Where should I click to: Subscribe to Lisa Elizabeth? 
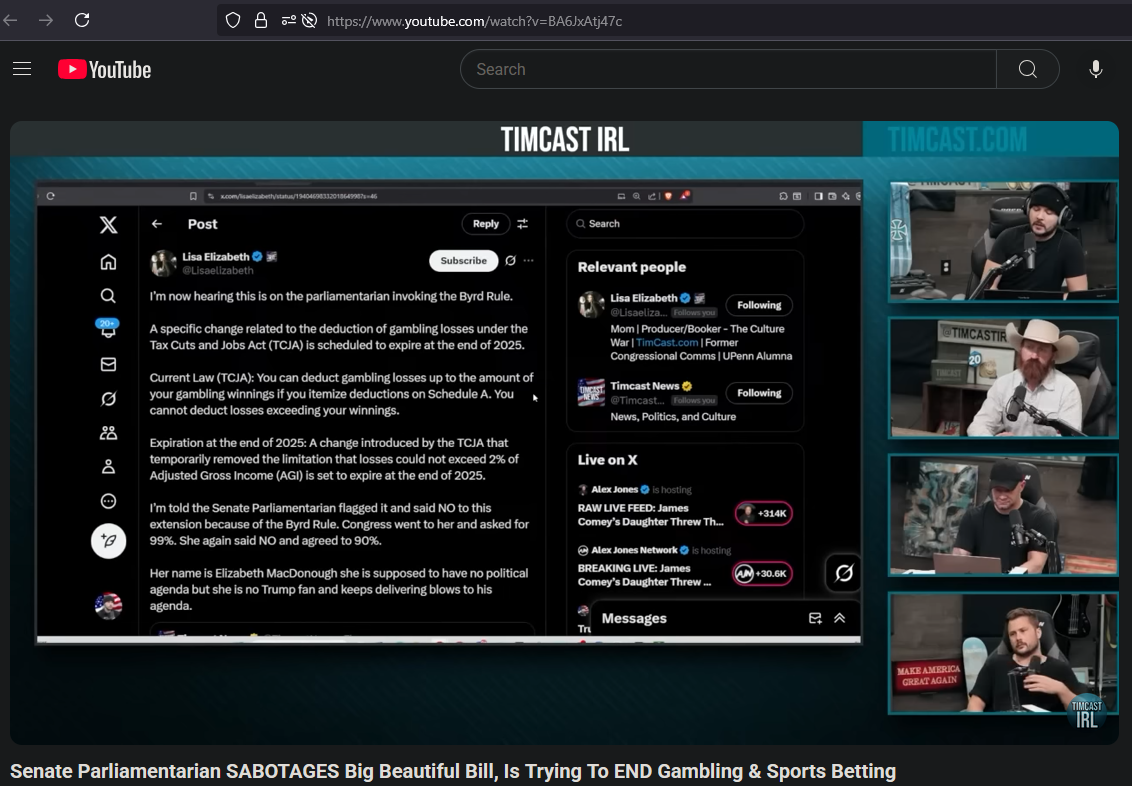pyautogui.click(x=463, y=261)
